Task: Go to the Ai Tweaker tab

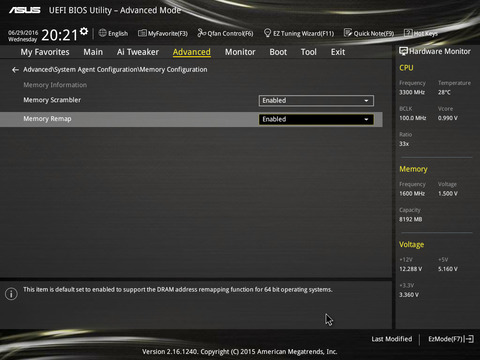Action: click(x=138, y=52)
